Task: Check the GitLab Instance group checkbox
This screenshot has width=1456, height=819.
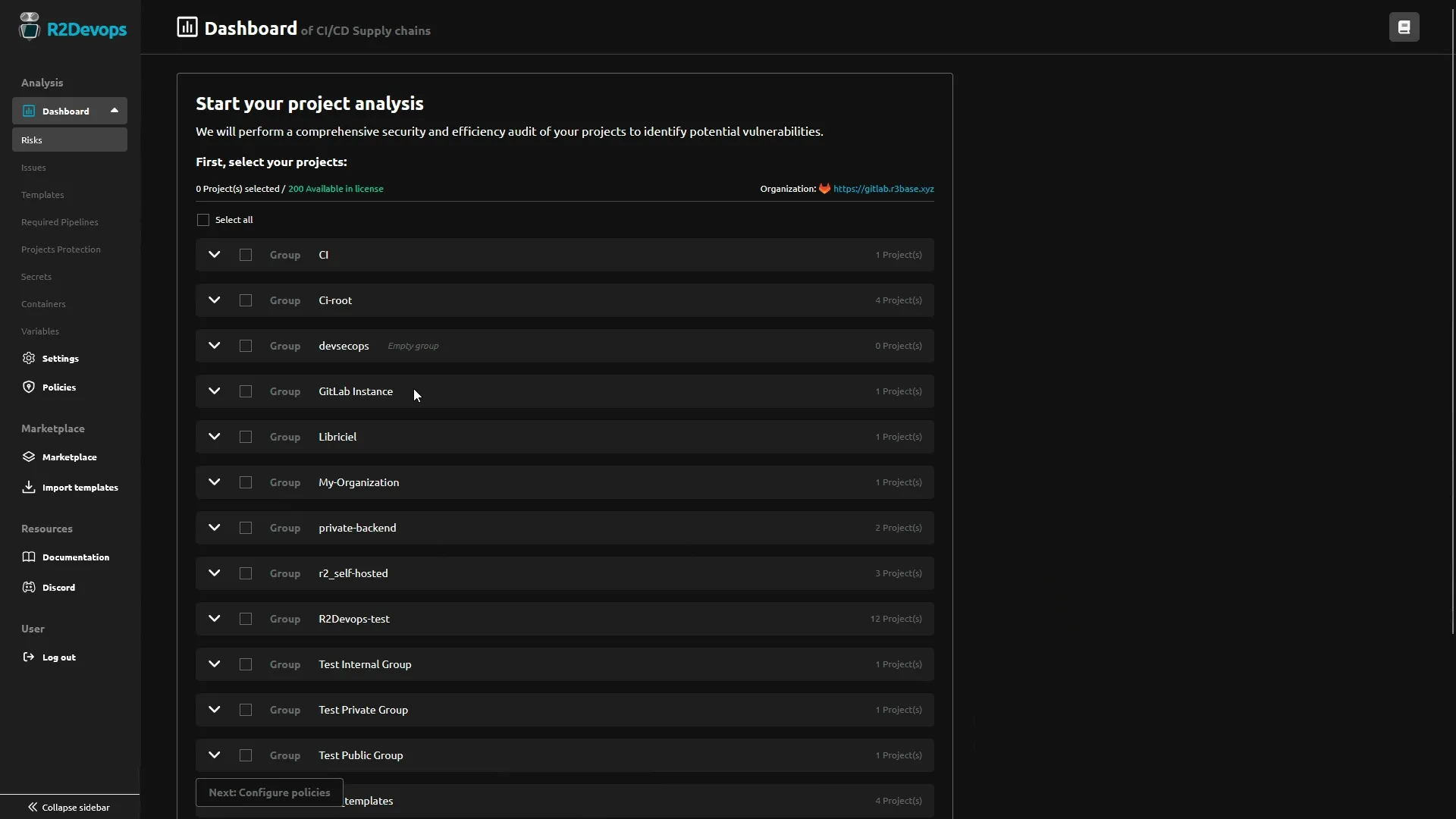Action: [246, 391]
